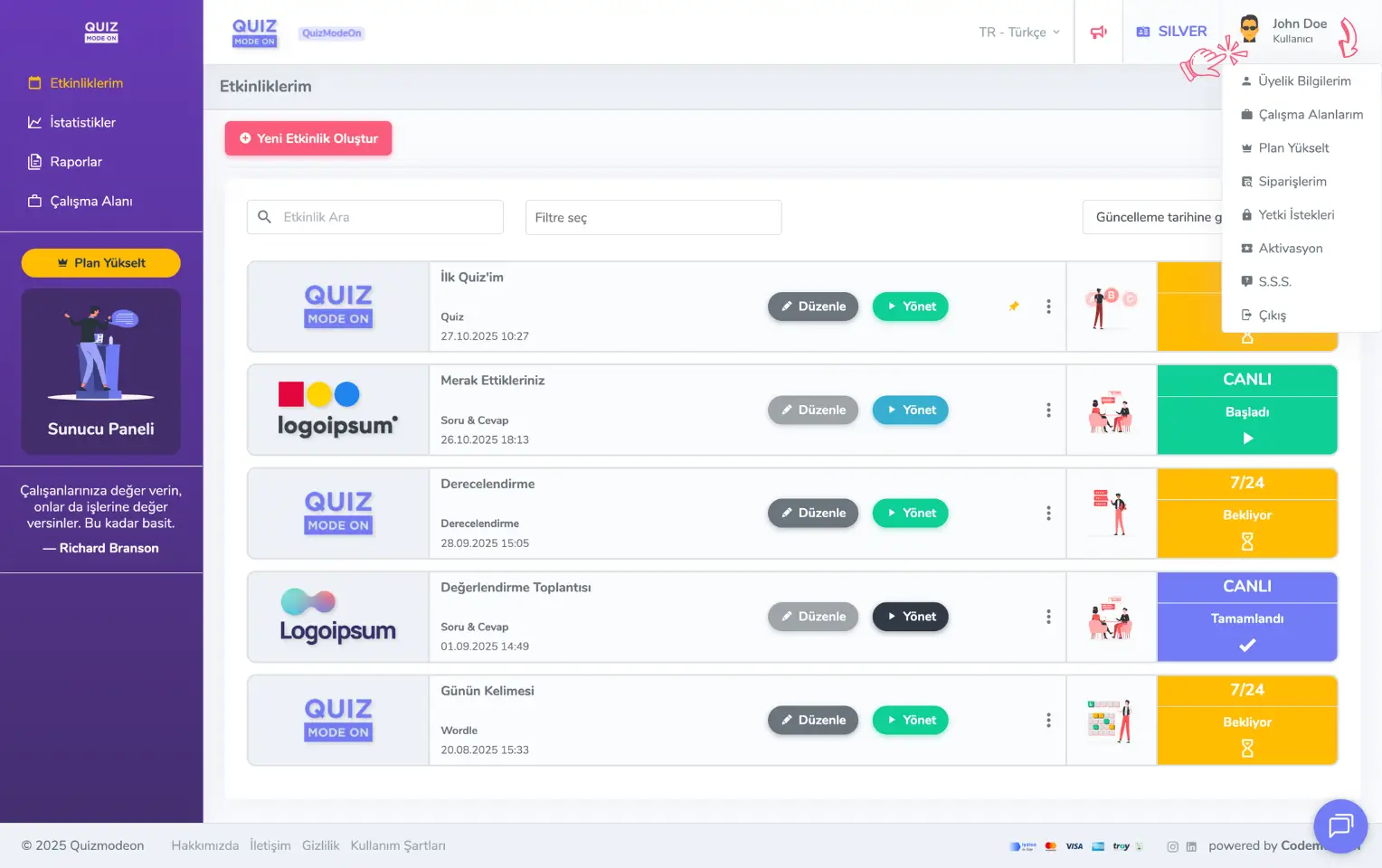Open three-dot menu for Merak Ettikleriniz
Screen dimensions: 1382x868
point(1048,410)
